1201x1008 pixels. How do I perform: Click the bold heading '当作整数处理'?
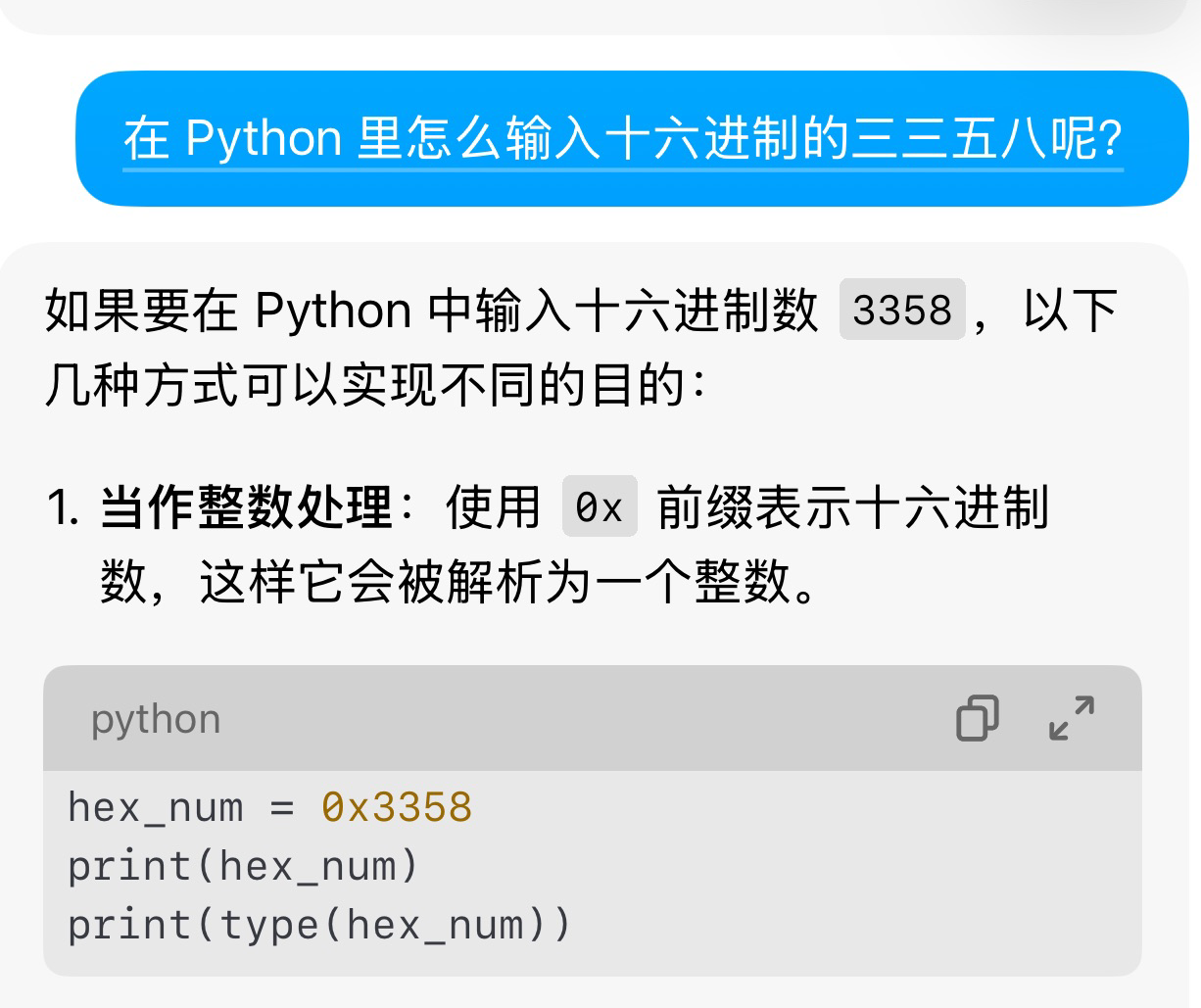coord(246,507)
